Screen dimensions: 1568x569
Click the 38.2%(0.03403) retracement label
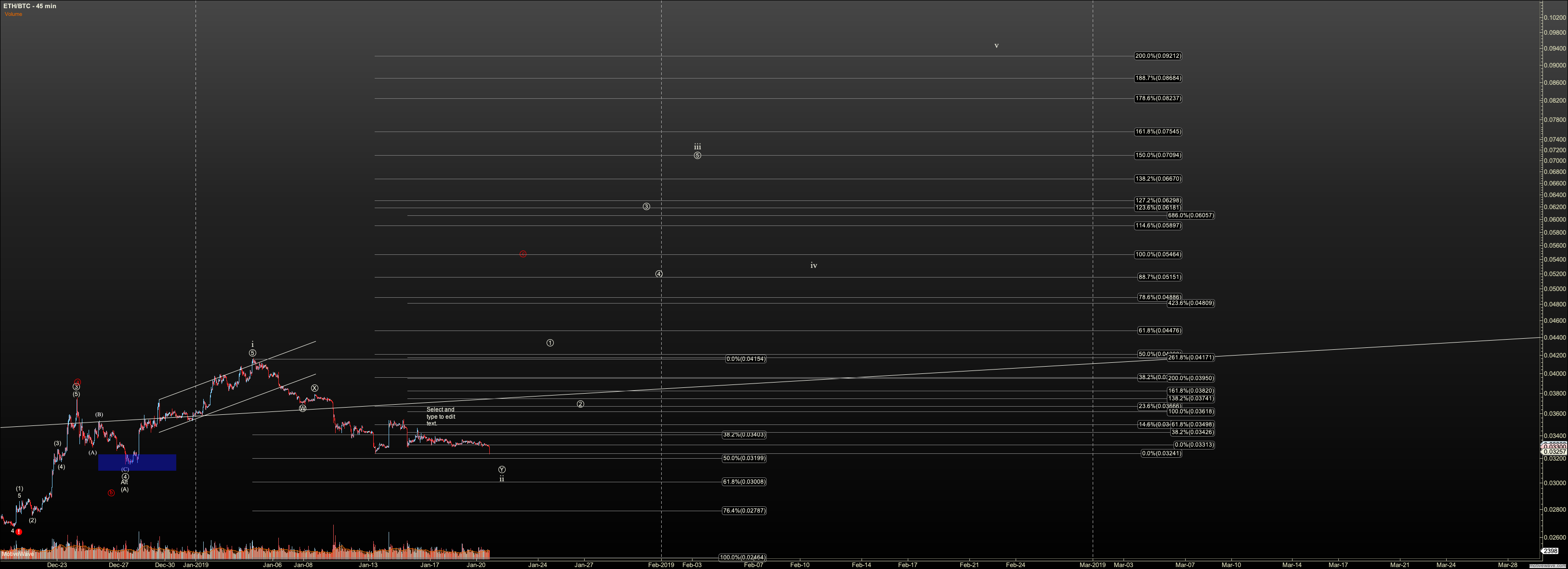(744, 435)
